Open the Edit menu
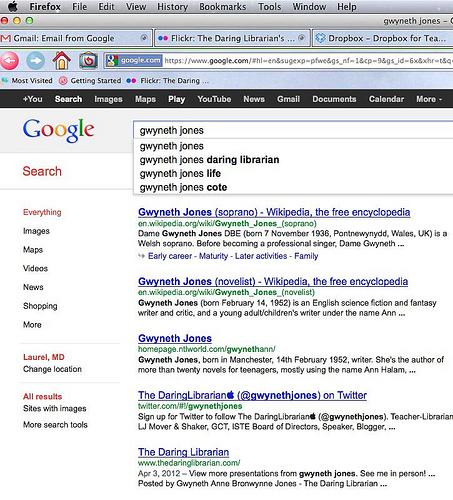Screen dimensions: 453x500 [x=106, y=6]
